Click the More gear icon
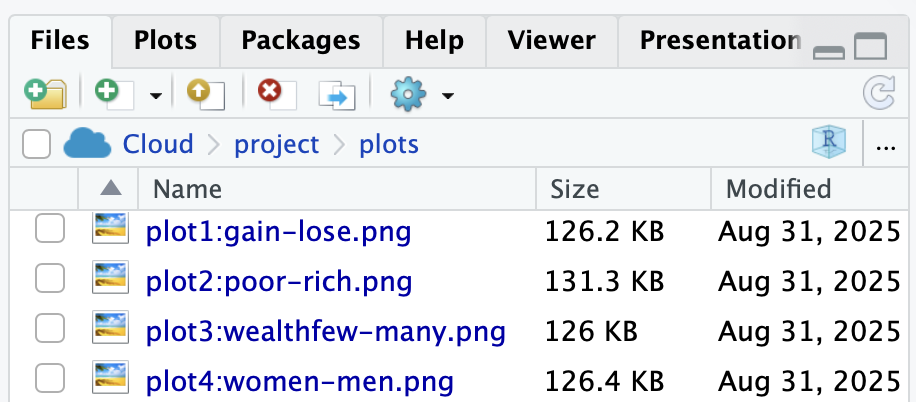Image resolution: width=916 pixels, height=402 pixels. click(408, 94)
